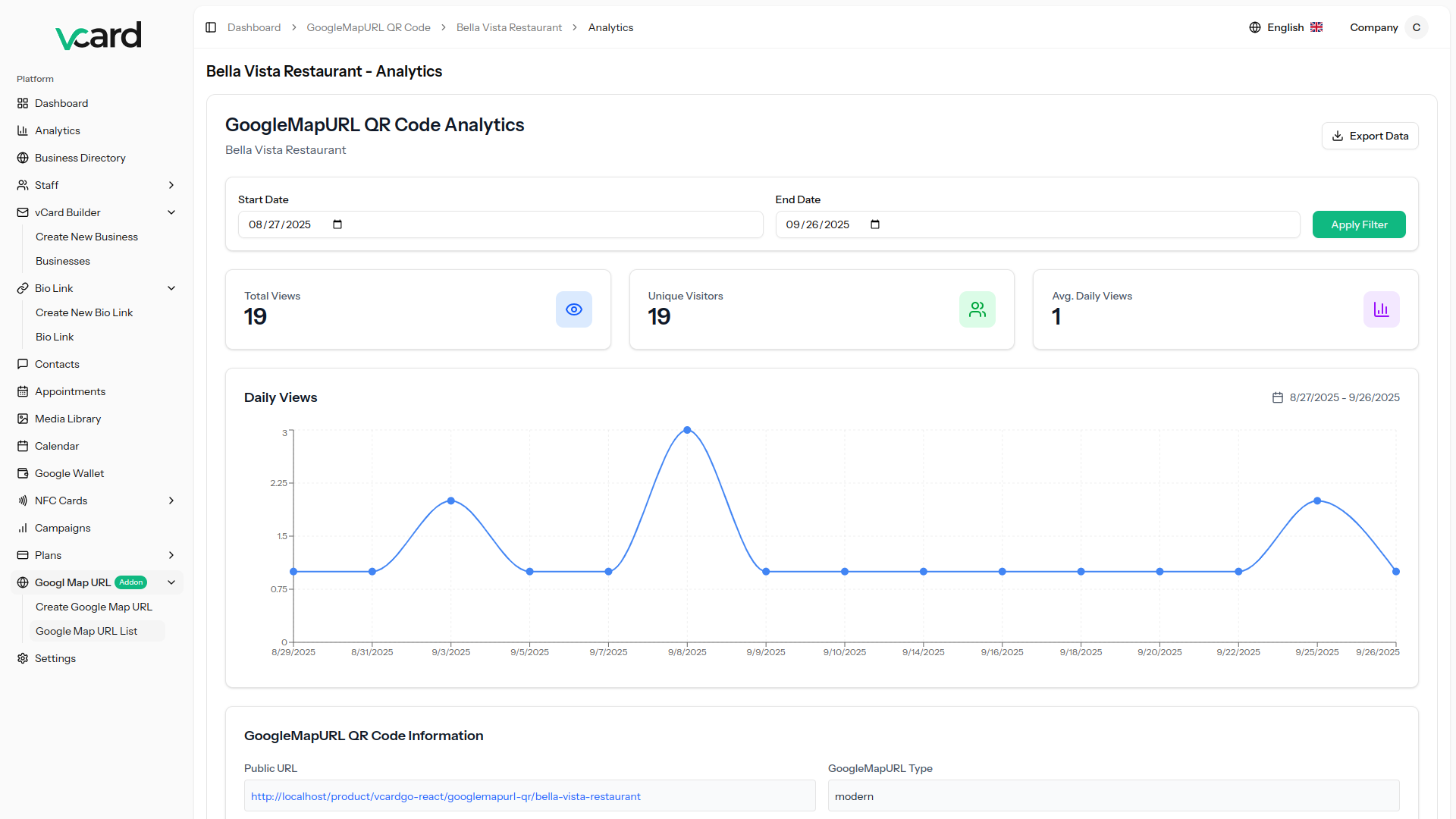
Task: Expand the Staff submenu
Action: (171, 185)
